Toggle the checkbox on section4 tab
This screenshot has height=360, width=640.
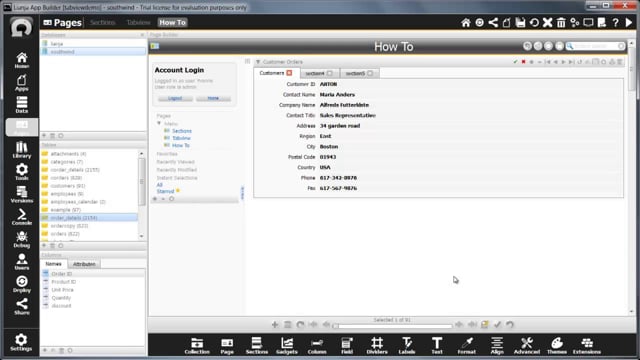click(x=330, y=73)
